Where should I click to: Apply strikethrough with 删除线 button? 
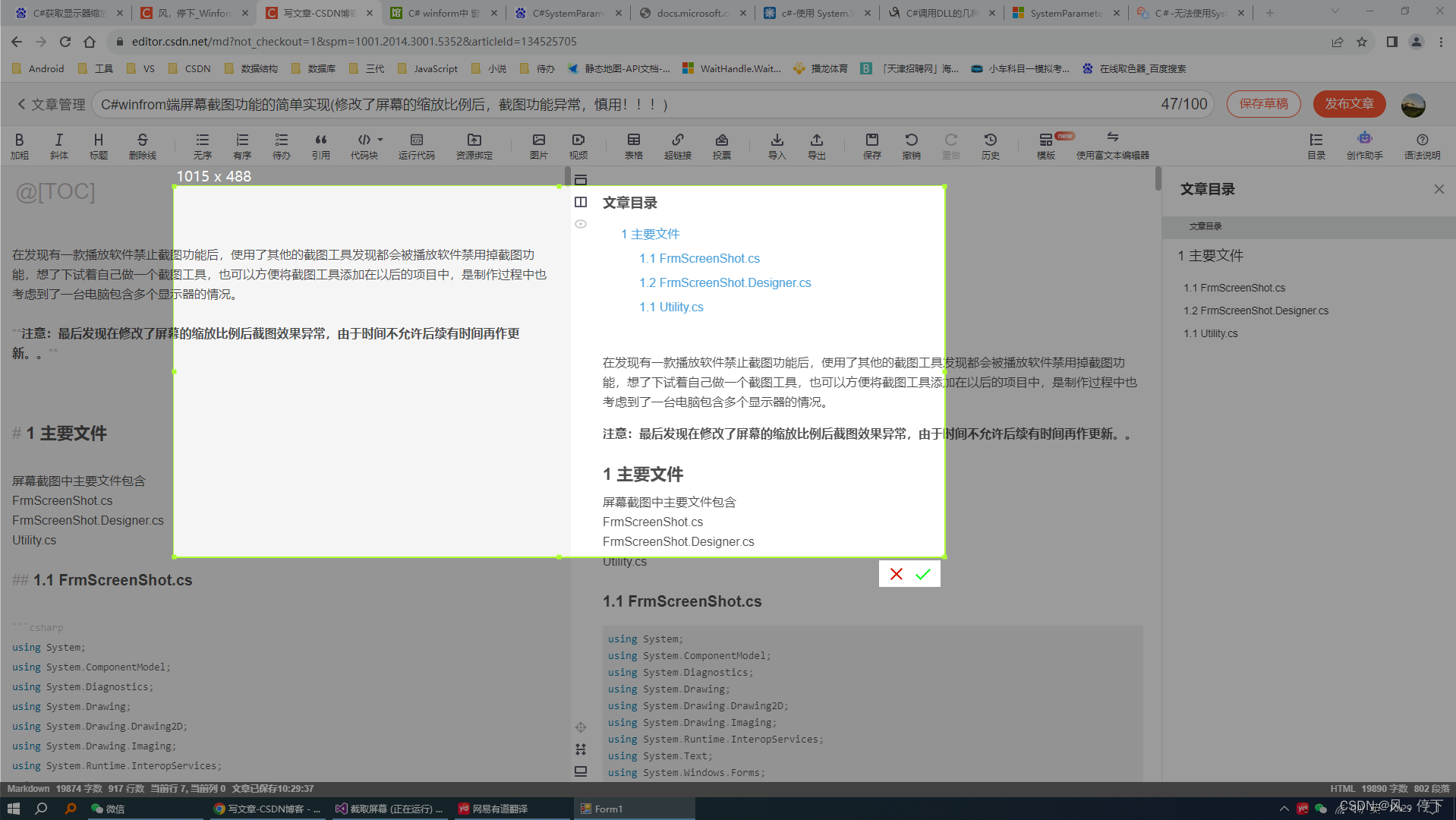(143, 146)
